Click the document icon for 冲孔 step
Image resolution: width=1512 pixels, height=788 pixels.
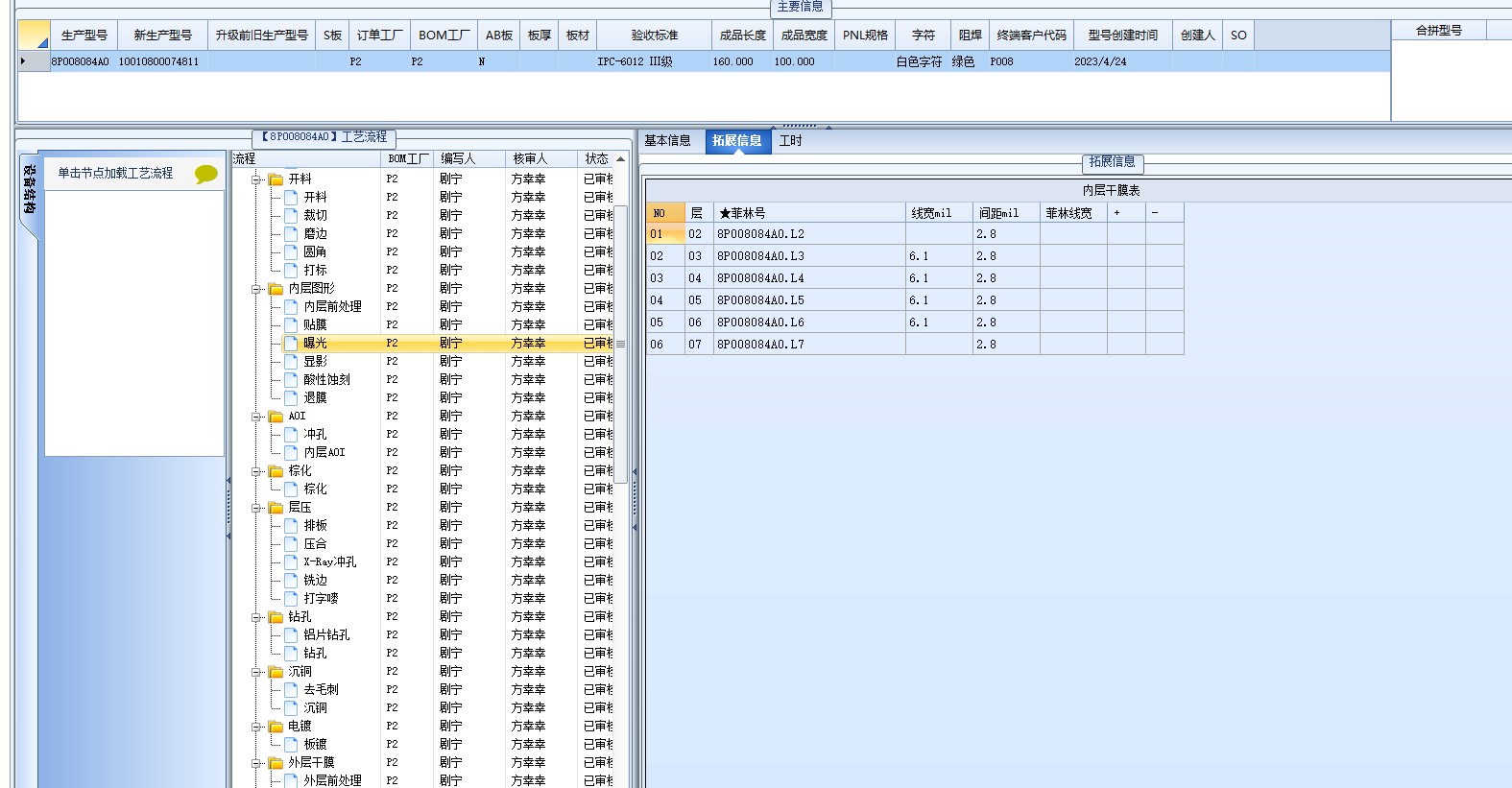[x=291, y=435]
